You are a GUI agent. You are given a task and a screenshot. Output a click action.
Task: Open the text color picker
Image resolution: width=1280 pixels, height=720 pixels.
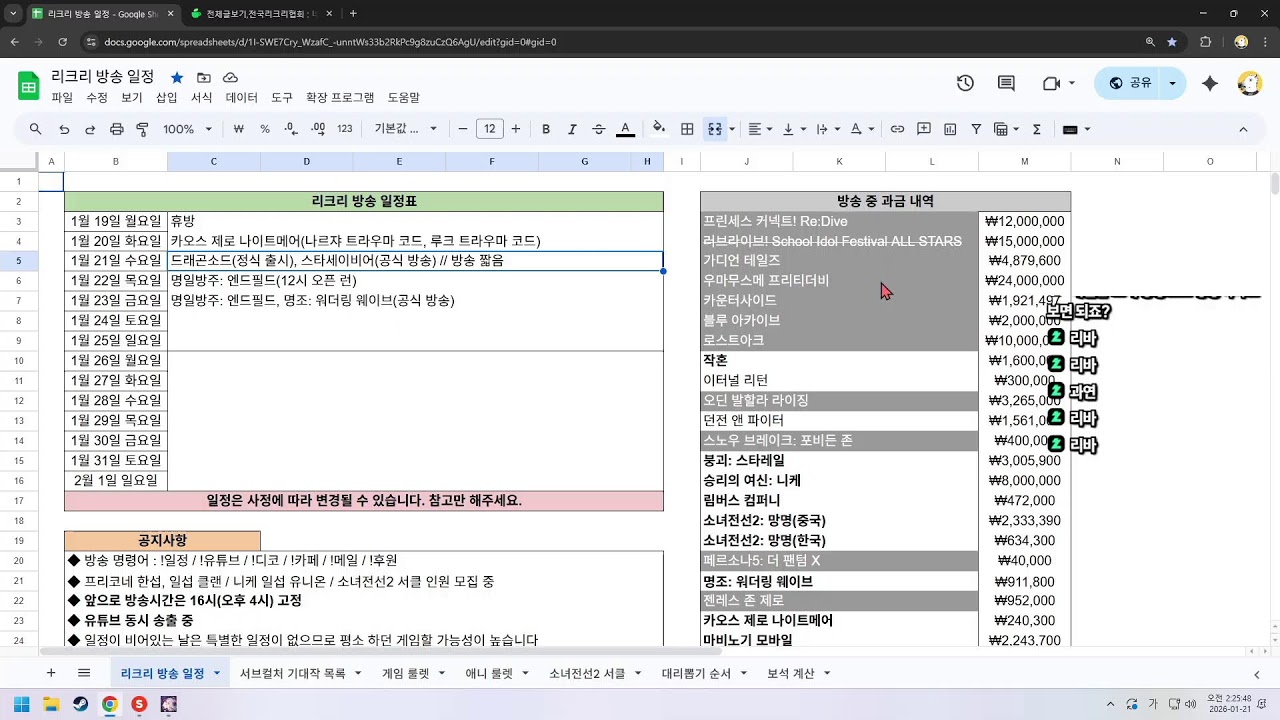625,129
